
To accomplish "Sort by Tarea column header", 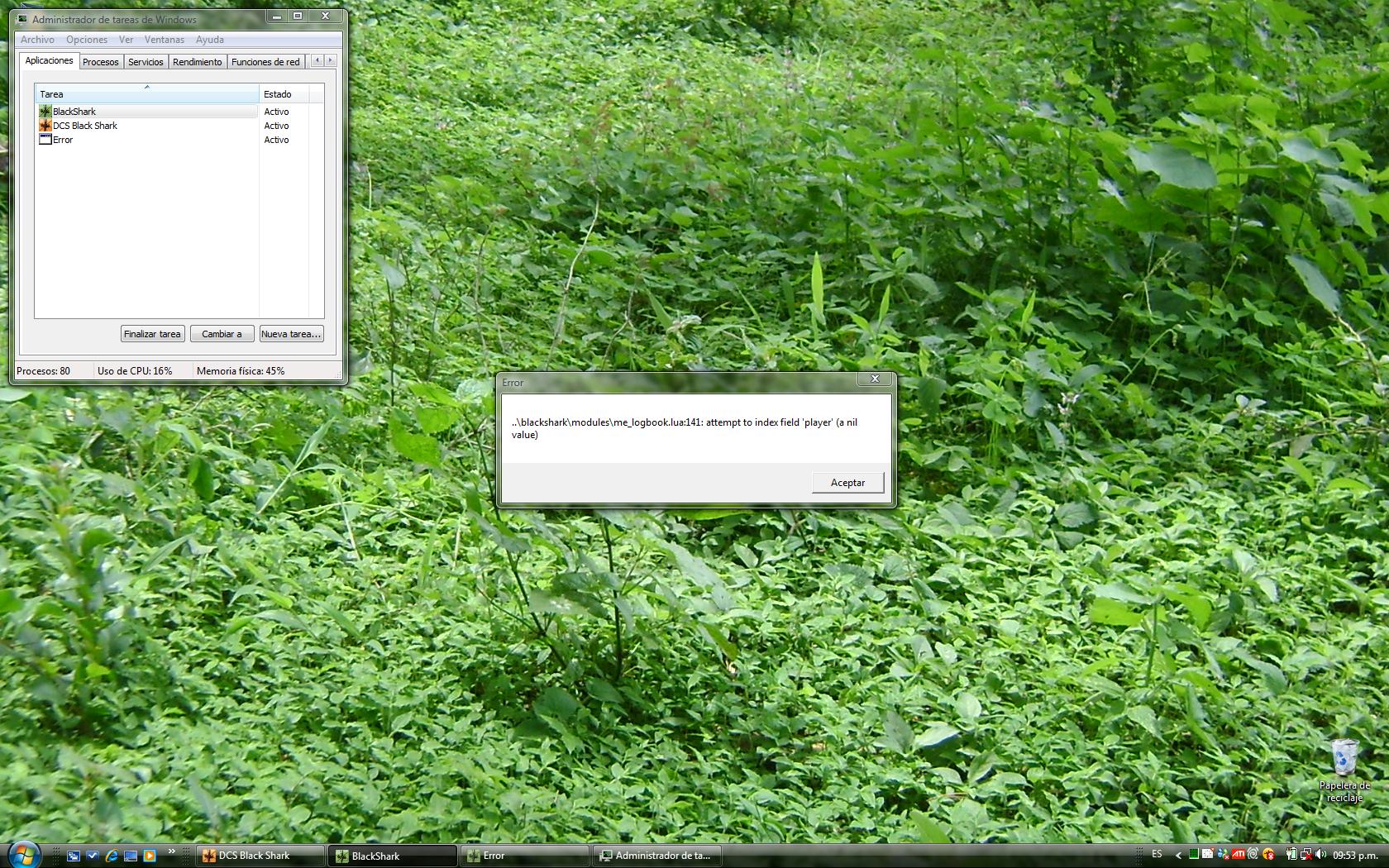I will (x=147, y=93).
